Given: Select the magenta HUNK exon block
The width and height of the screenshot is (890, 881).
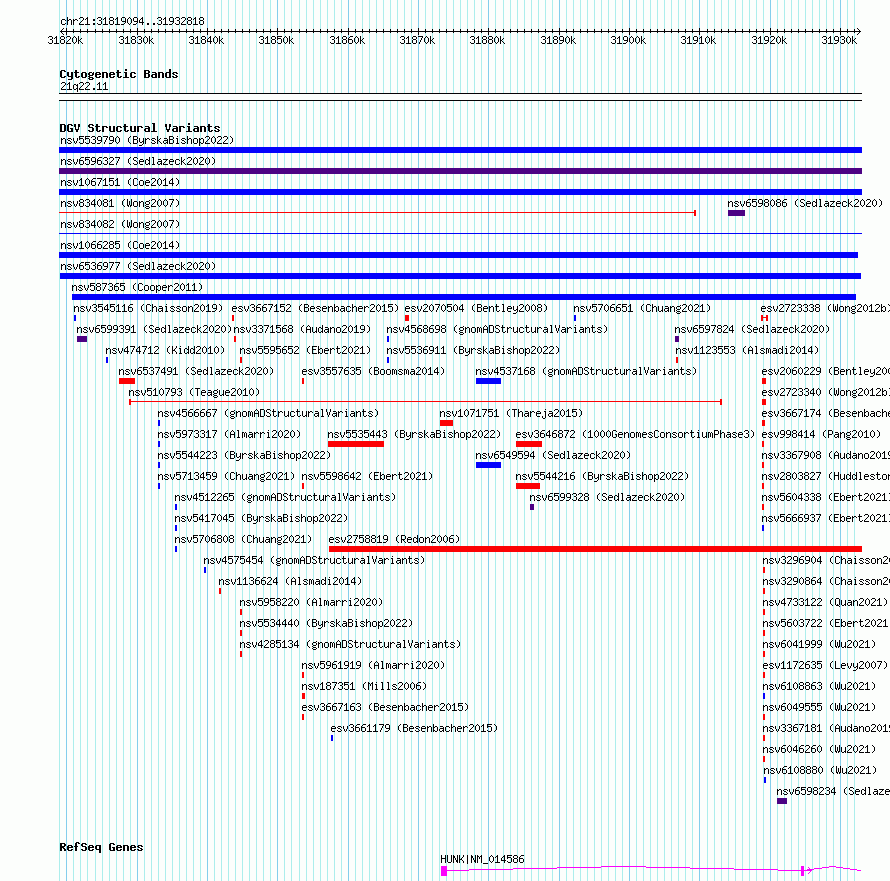Looking at the screenshot, I should pos(444,871).
